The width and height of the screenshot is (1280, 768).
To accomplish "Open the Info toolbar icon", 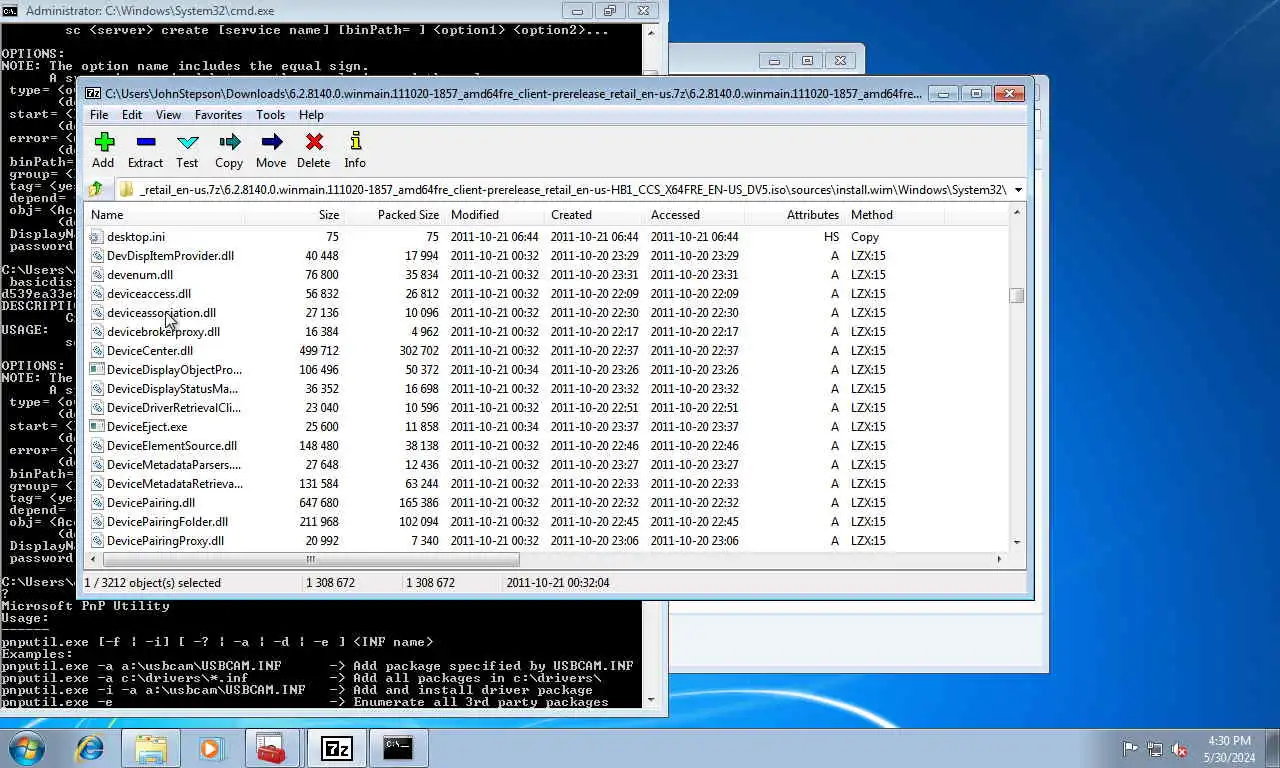I will click(x=355, y=142).
